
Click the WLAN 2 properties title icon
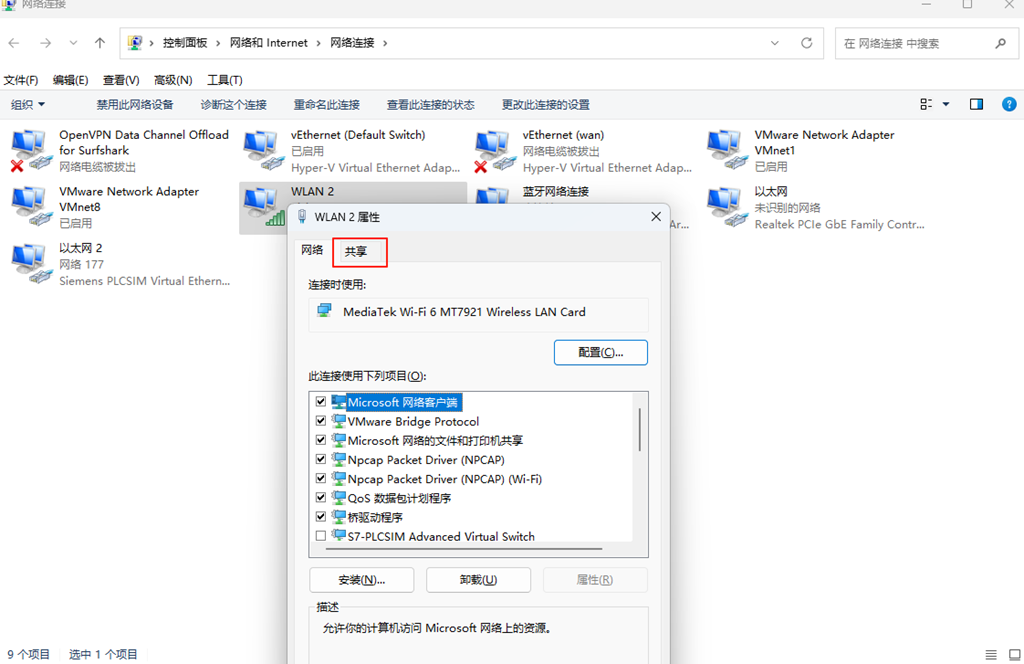[302, 217]
